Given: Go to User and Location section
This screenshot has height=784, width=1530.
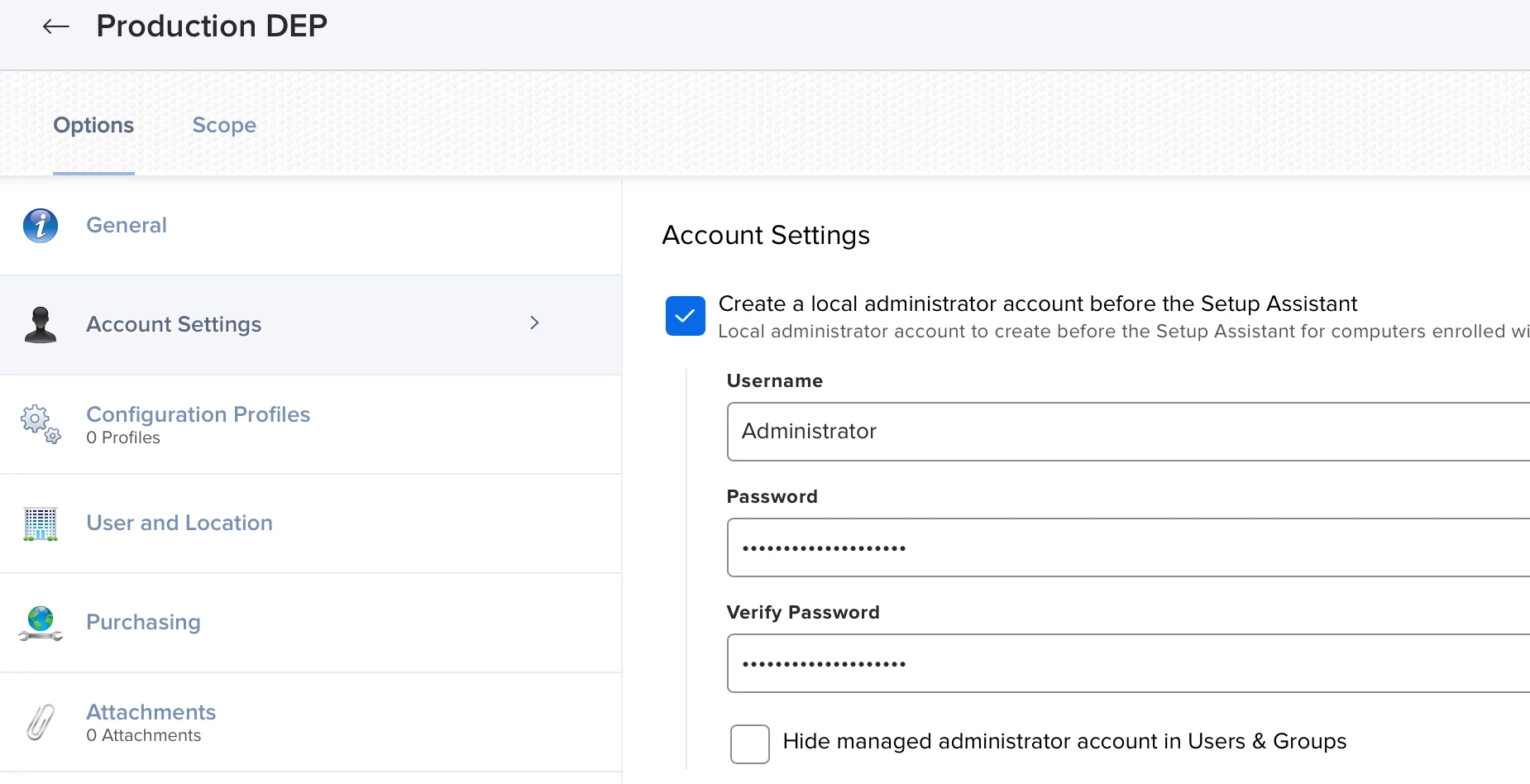Looking at the screenshot, I should [x=179, y=523].
